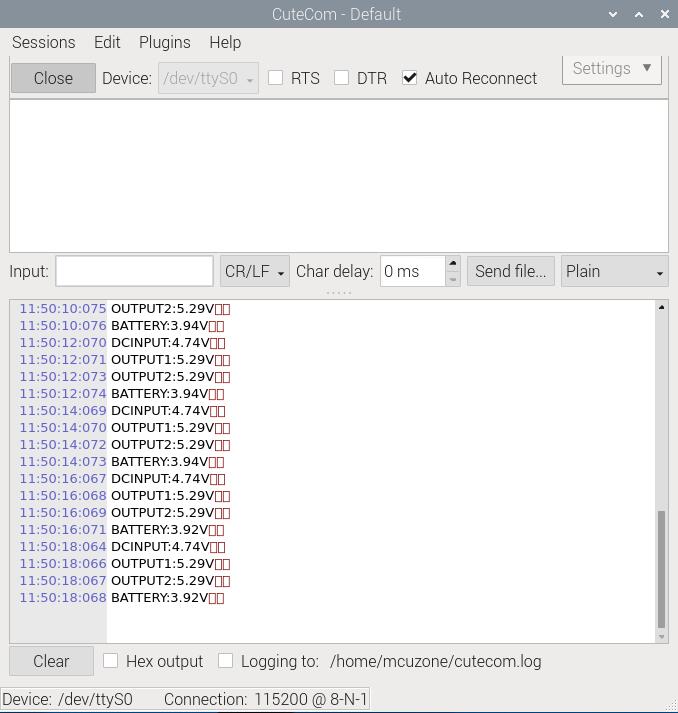The image size is (678, 713).
Task: Click output scrollbar down arrow
Action: (x=662, y=637)
